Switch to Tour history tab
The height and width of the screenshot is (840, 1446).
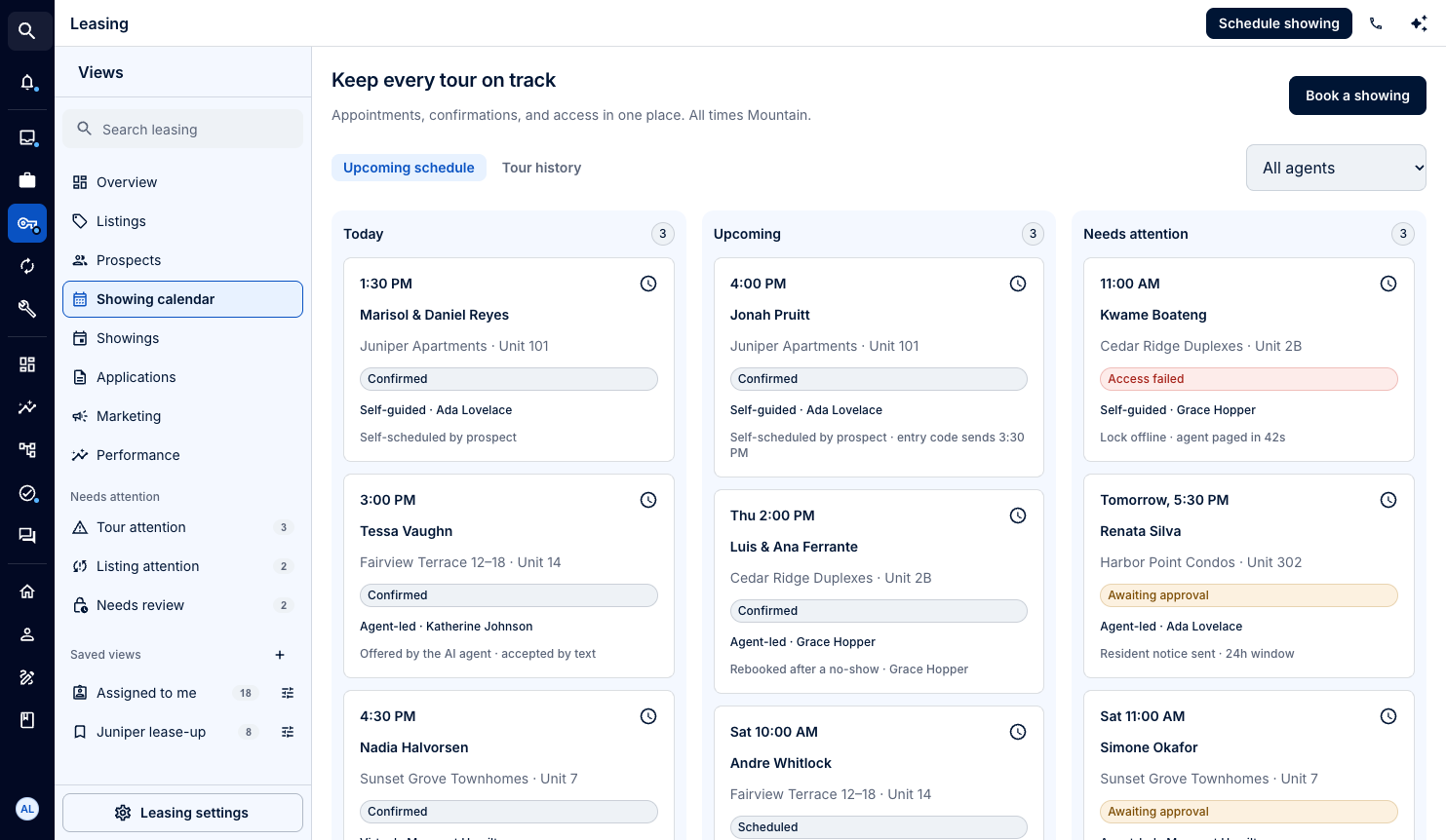tap(541, 168)
